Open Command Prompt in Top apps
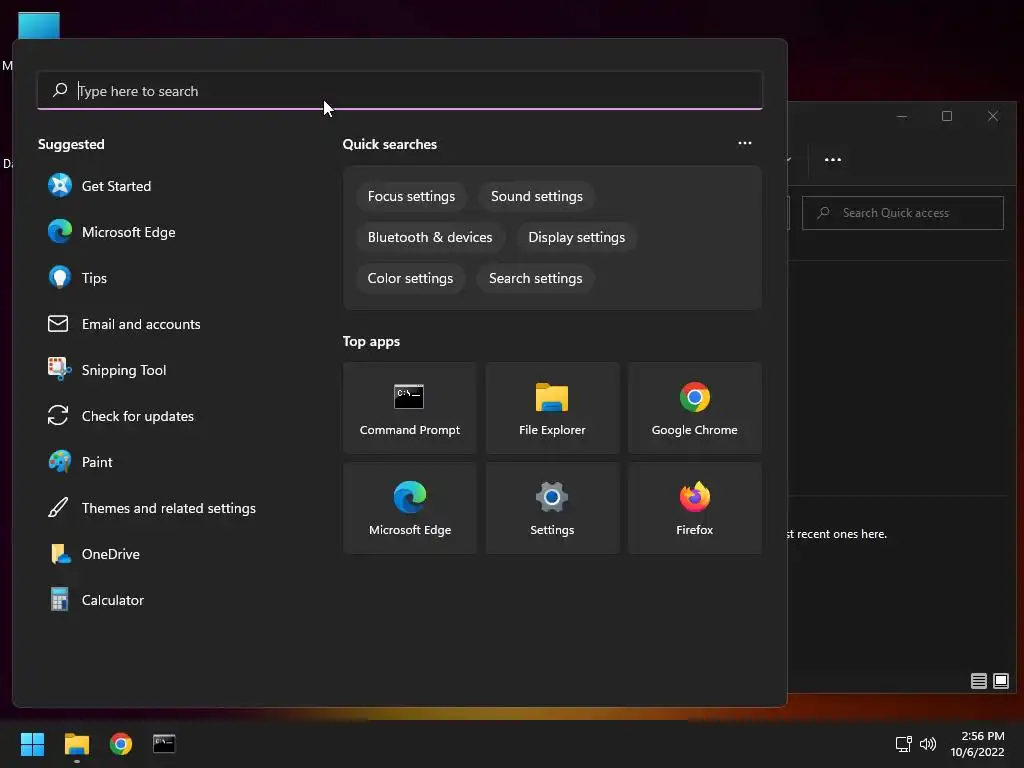1024x768 pixels. click(x=409, y=408)
